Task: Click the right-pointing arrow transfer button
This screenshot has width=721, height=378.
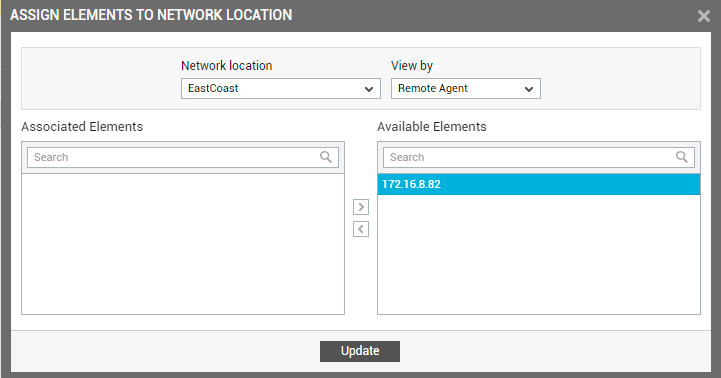Action: point(361,207)
